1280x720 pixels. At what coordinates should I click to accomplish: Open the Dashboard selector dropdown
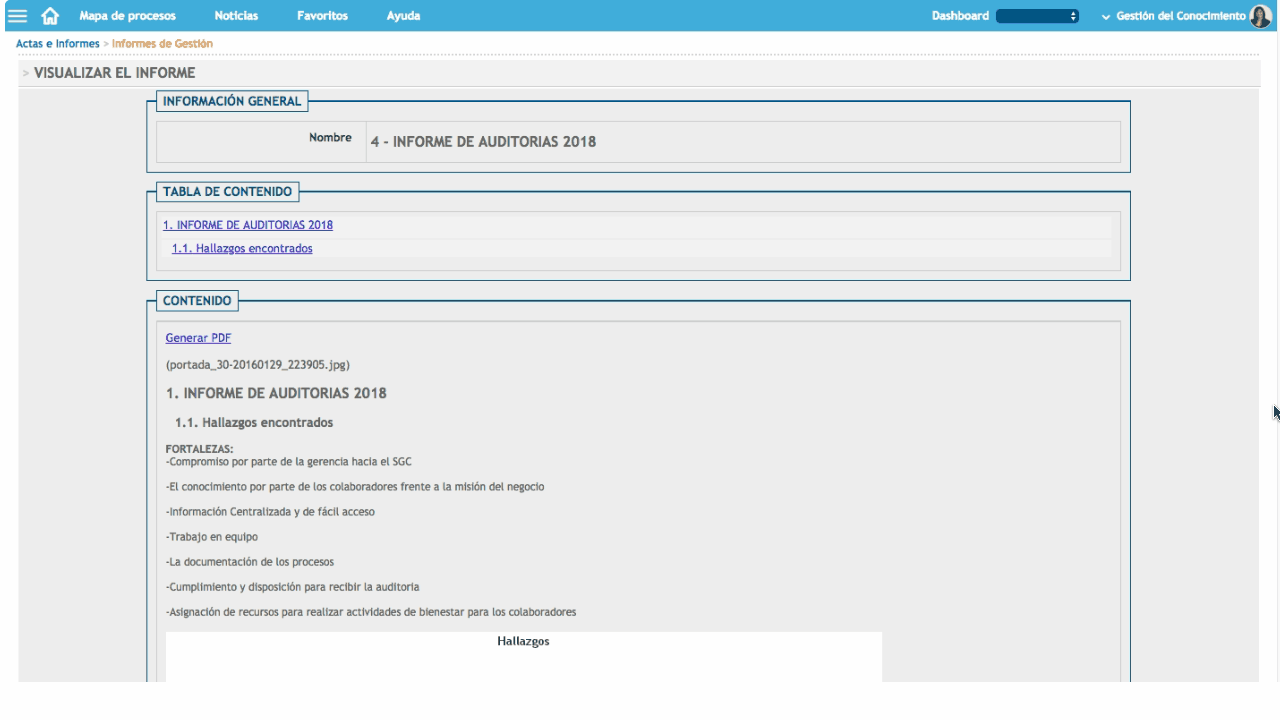(1038, 16)
